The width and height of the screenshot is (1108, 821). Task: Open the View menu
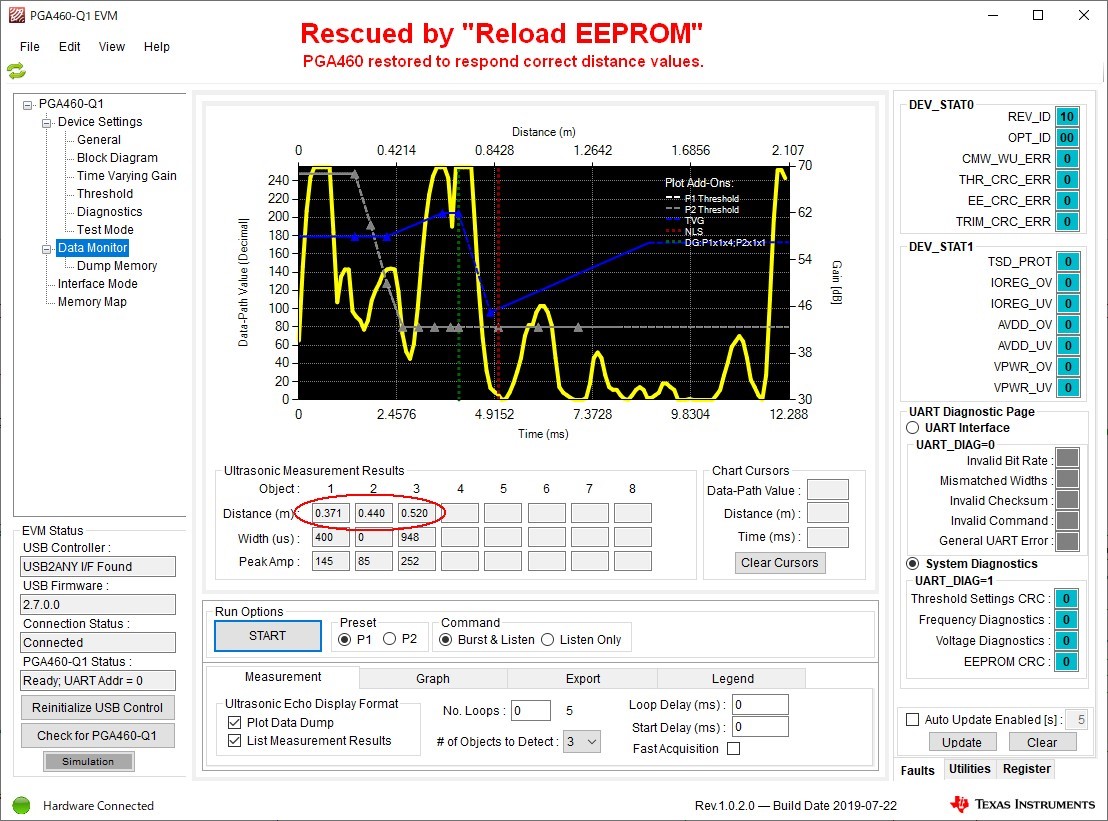(112, 47)
